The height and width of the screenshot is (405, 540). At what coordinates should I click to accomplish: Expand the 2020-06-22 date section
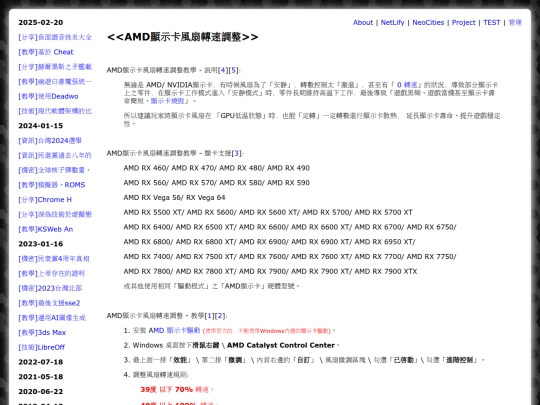[x=41, y=392]
